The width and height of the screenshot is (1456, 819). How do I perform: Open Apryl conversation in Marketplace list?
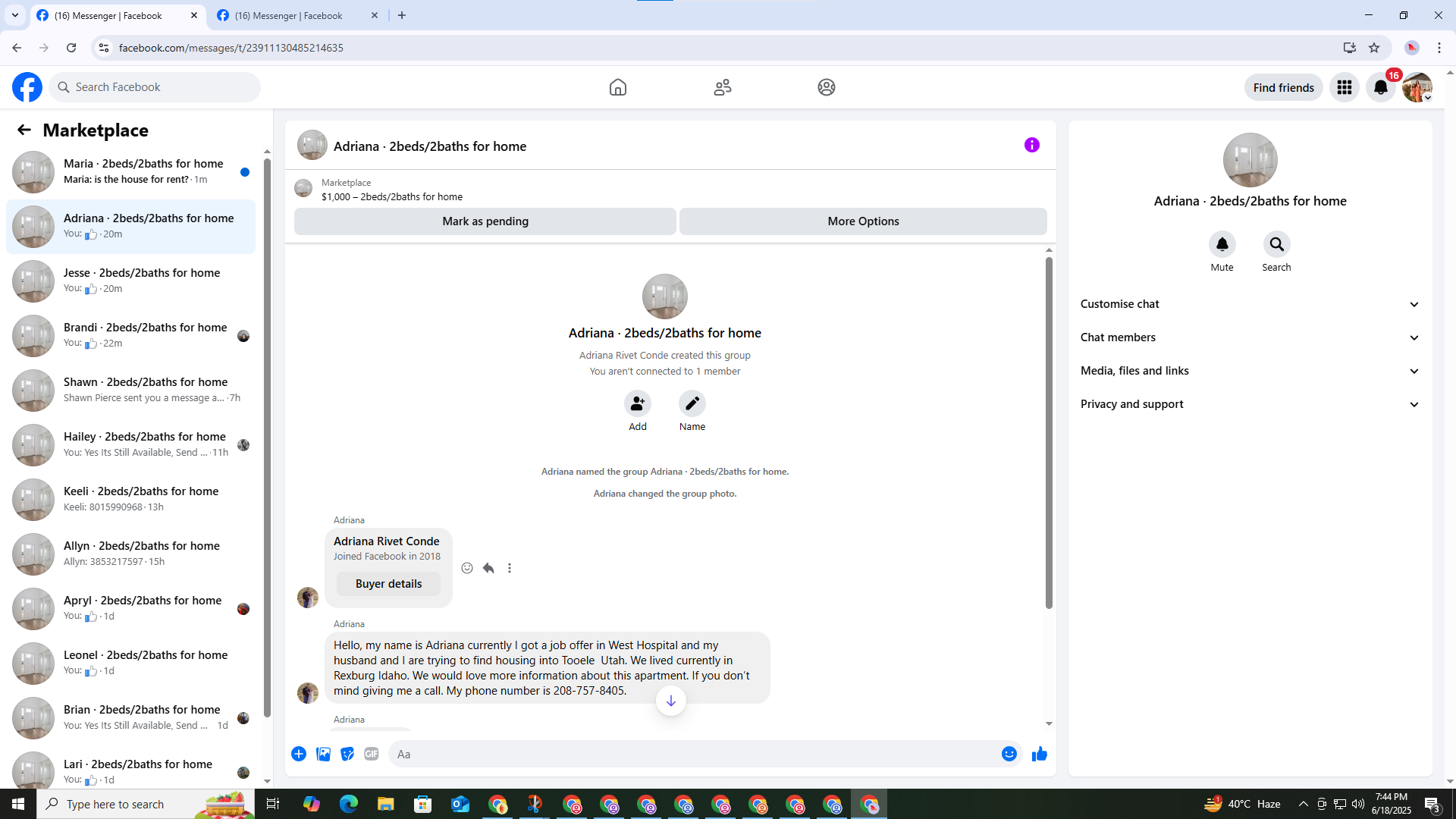[x=130, y=608]
